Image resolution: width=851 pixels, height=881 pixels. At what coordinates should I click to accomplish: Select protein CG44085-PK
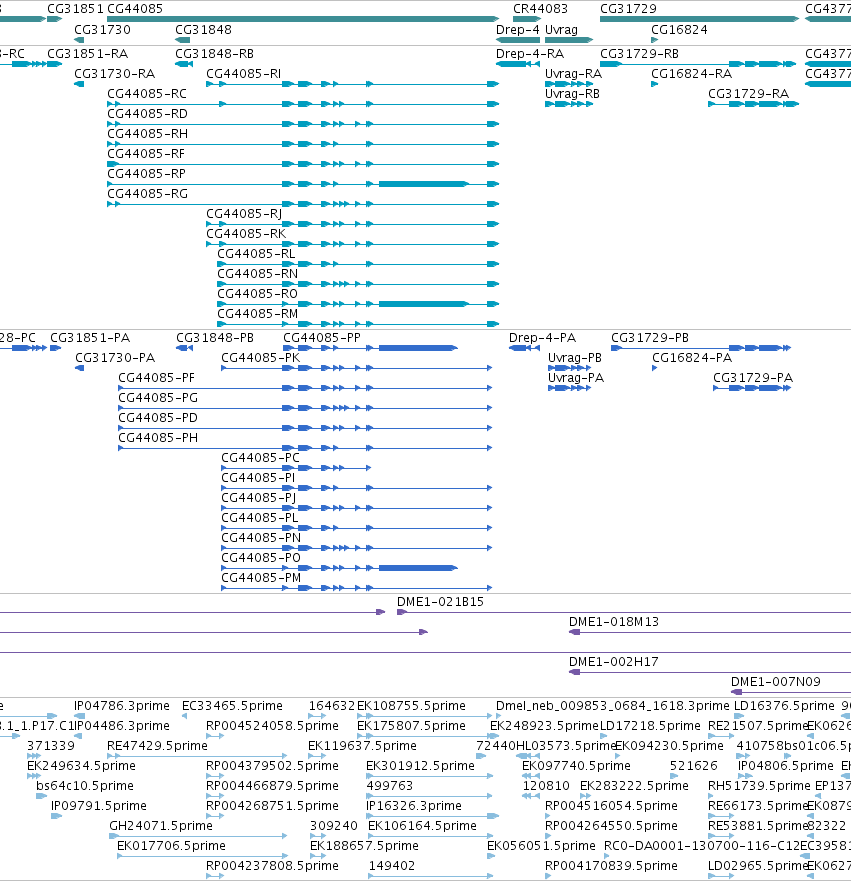[x=261, y=358]
